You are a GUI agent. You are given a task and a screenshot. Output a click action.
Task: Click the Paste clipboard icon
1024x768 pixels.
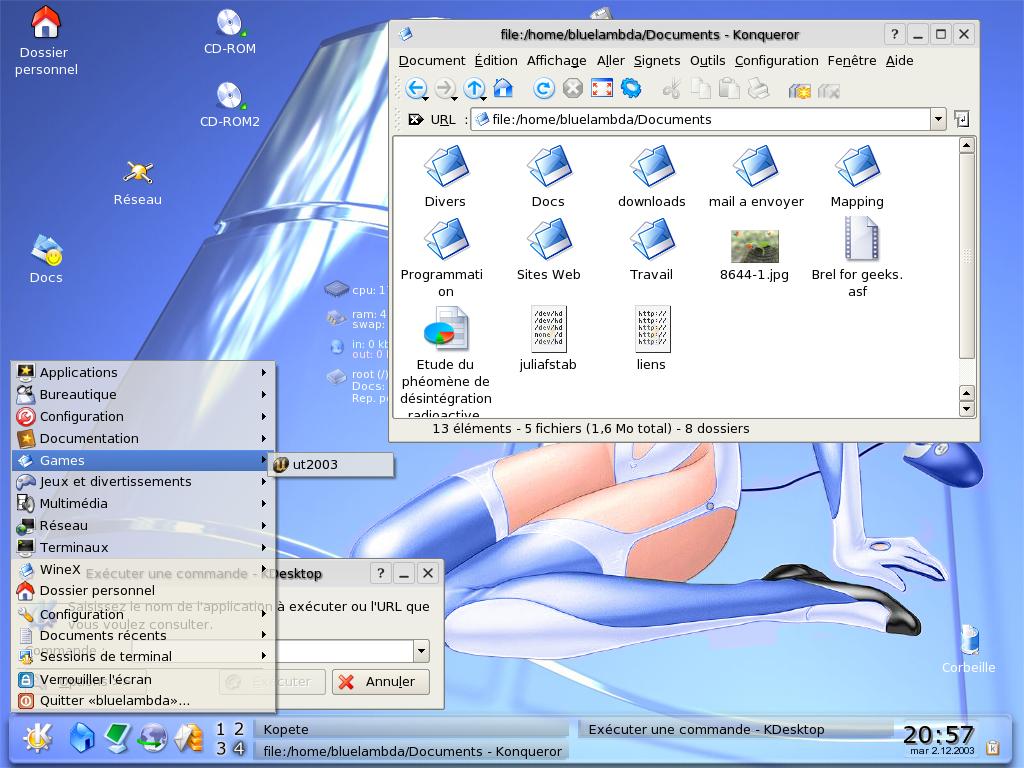click(729, 88)
